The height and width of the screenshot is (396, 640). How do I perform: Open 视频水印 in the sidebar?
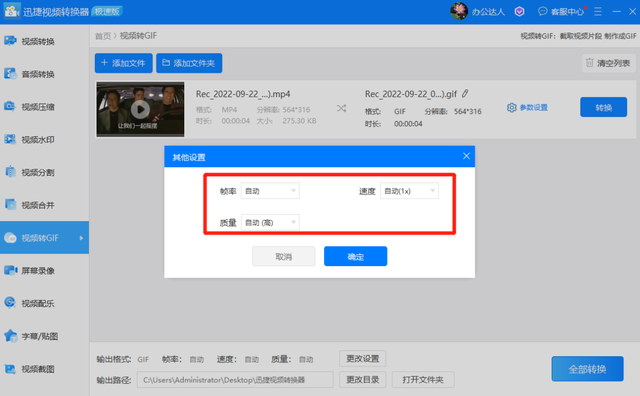44,139
